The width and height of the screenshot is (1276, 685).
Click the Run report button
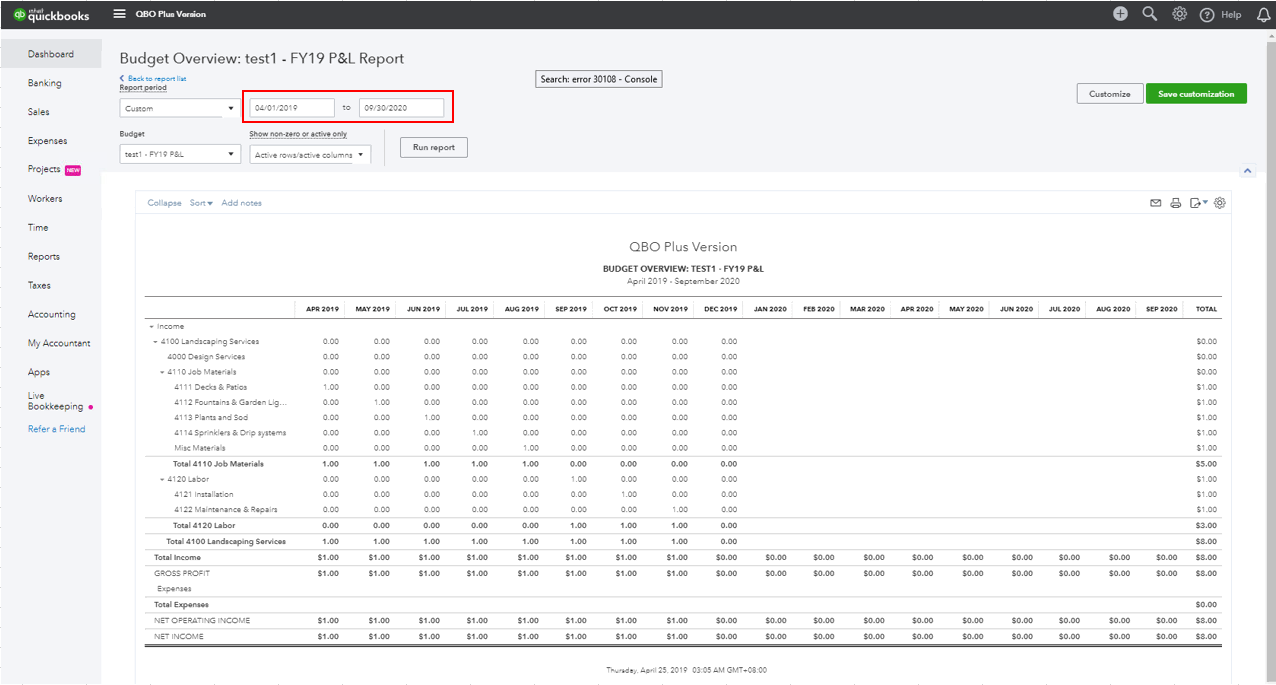pyautogui.click(x=434, y=147)
